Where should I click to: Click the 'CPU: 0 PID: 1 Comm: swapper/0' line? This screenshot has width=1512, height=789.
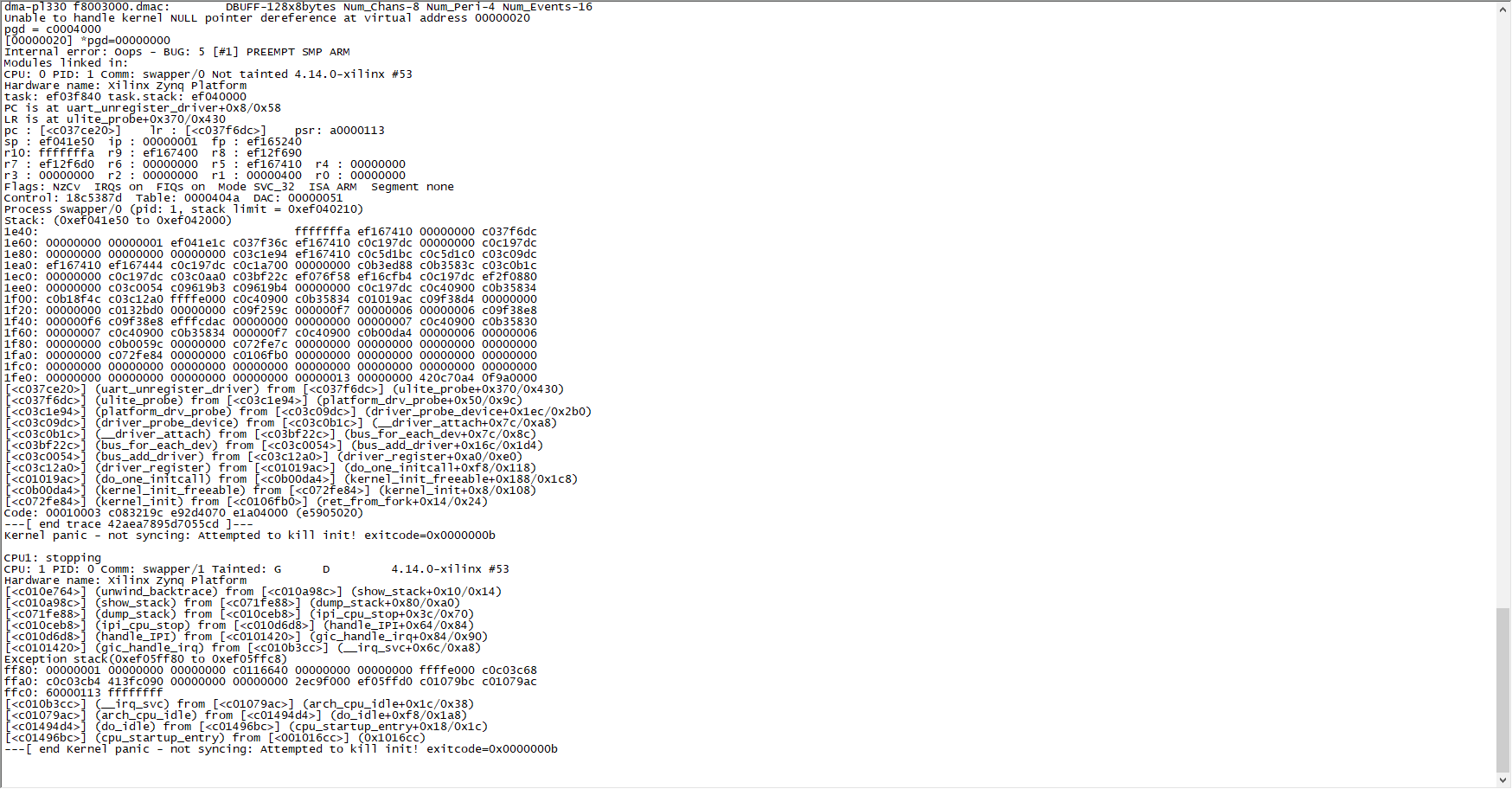(208, 74)
